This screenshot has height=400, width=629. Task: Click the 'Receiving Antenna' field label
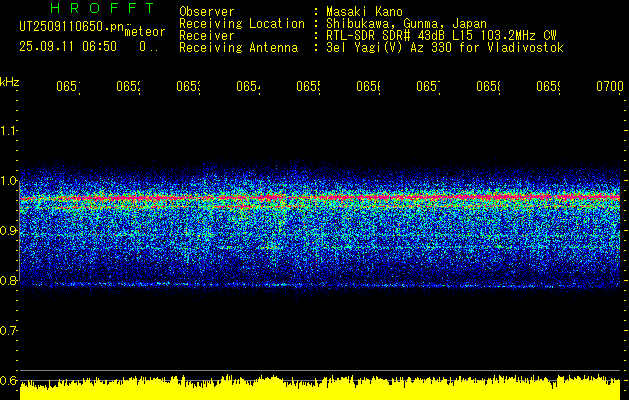pos(238,48)
